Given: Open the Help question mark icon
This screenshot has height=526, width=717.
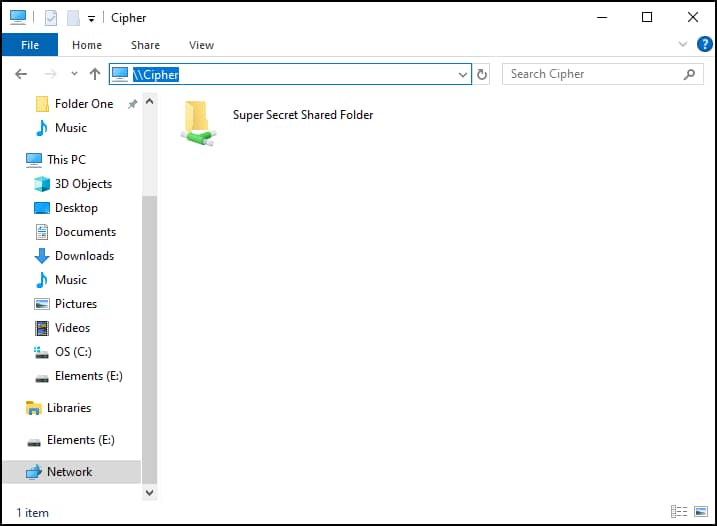Looking at the screenshot, I should (704, 44).
